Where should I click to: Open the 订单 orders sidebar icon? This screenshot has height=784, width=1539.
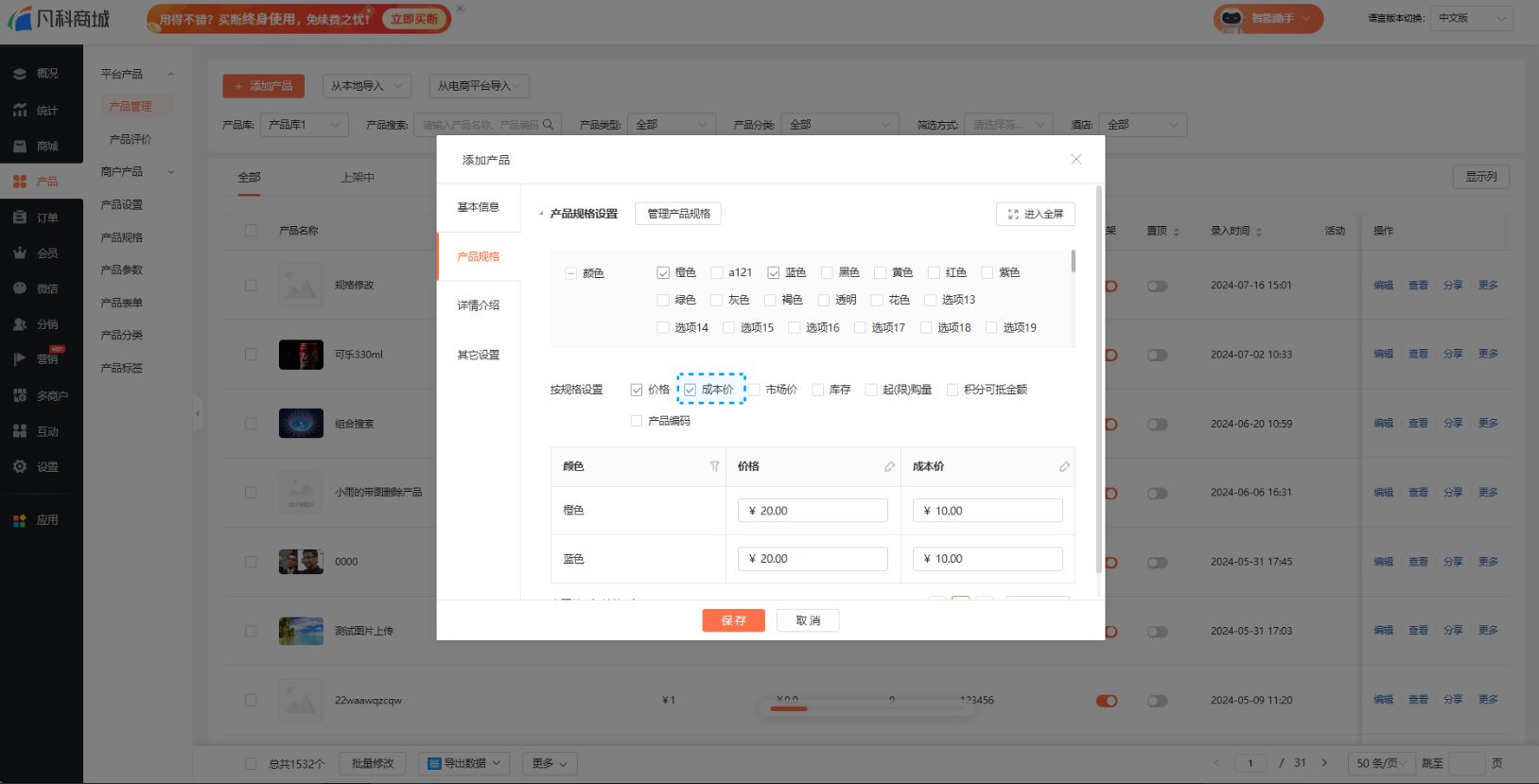click(x=20, y=218)
